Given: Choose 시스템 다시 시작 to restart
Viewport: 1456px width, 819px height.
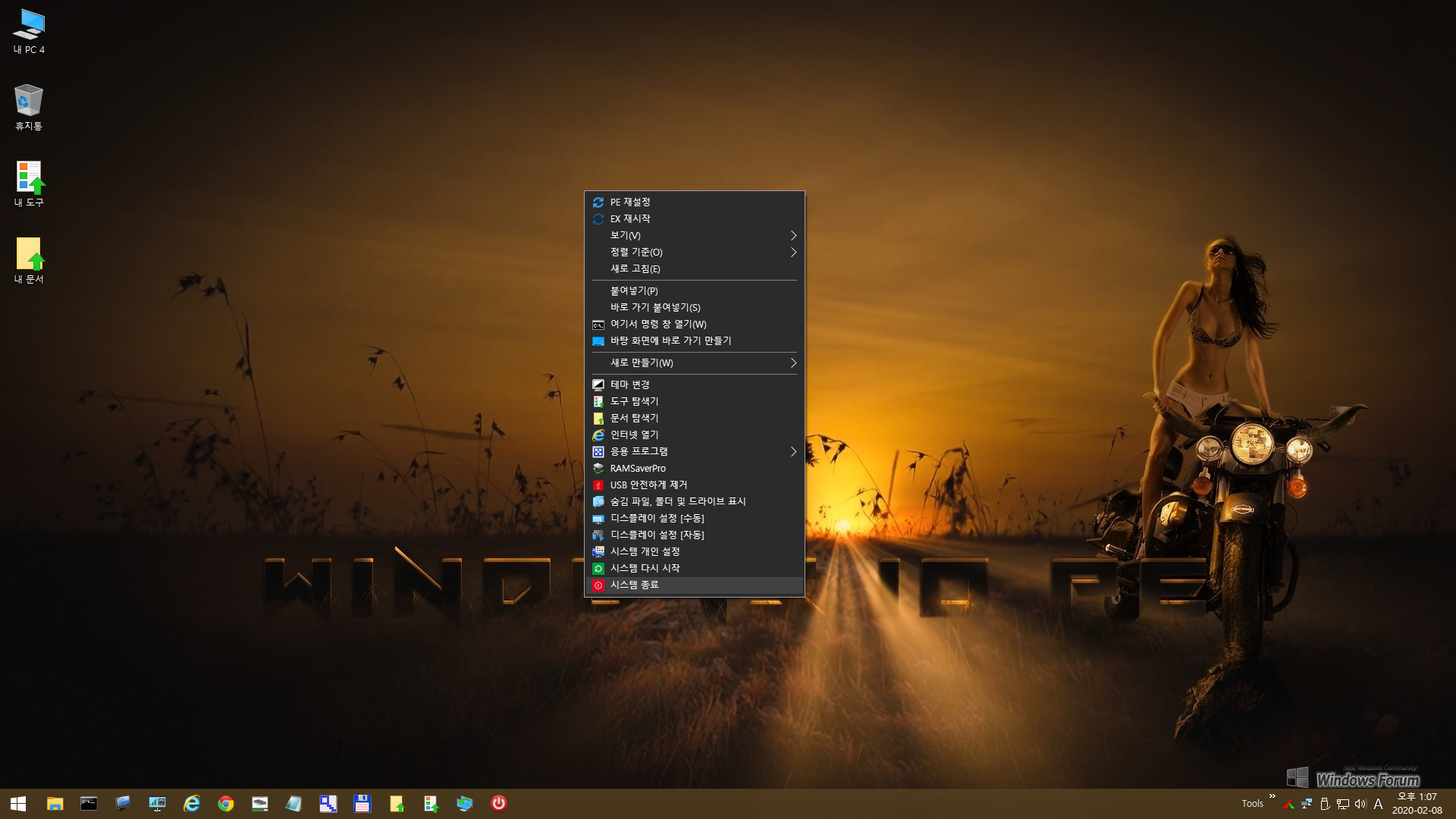Looking at the screenshot, I should coord(694,568).
